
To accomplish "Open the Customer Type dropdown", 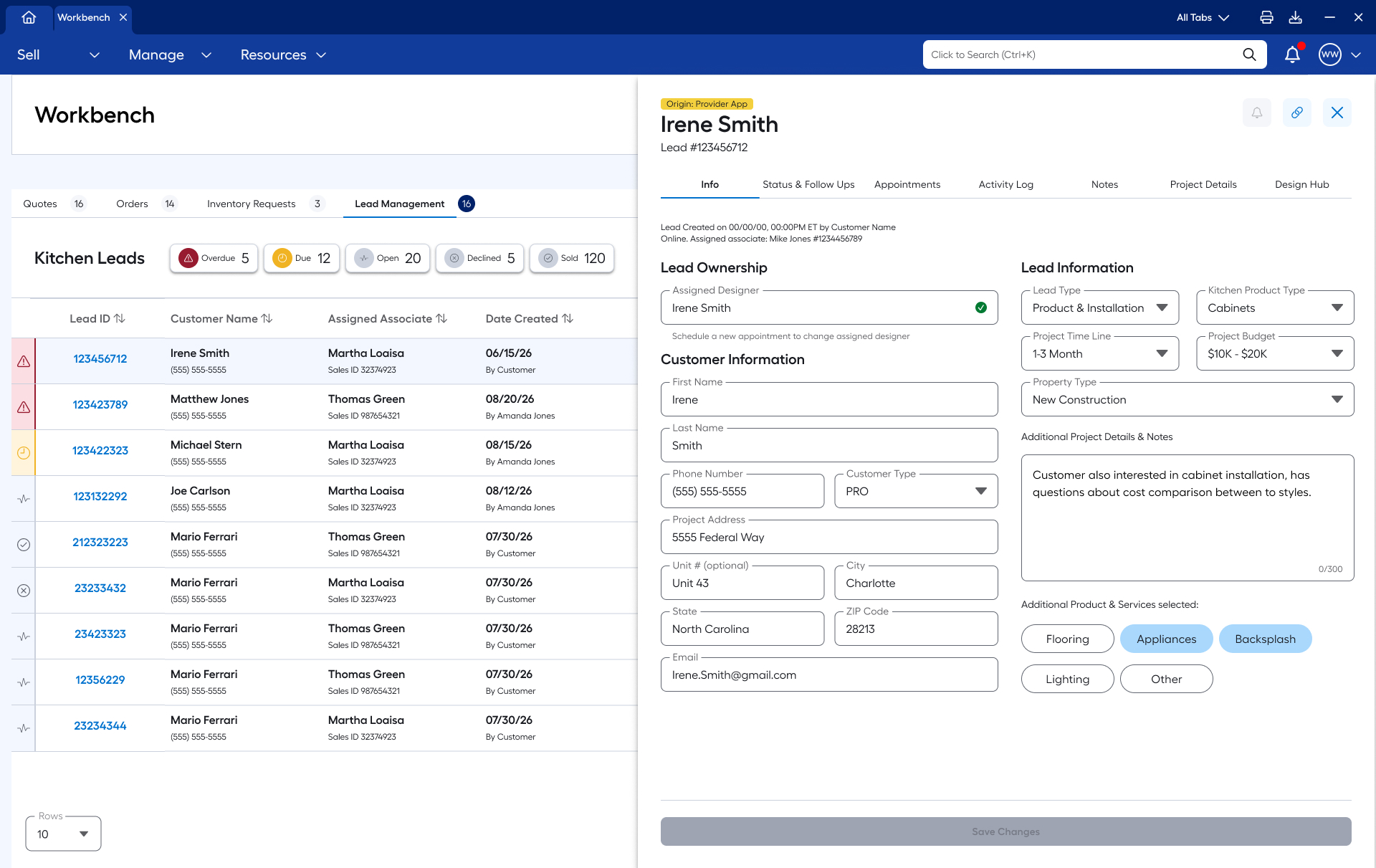I will tap(916, 491).
